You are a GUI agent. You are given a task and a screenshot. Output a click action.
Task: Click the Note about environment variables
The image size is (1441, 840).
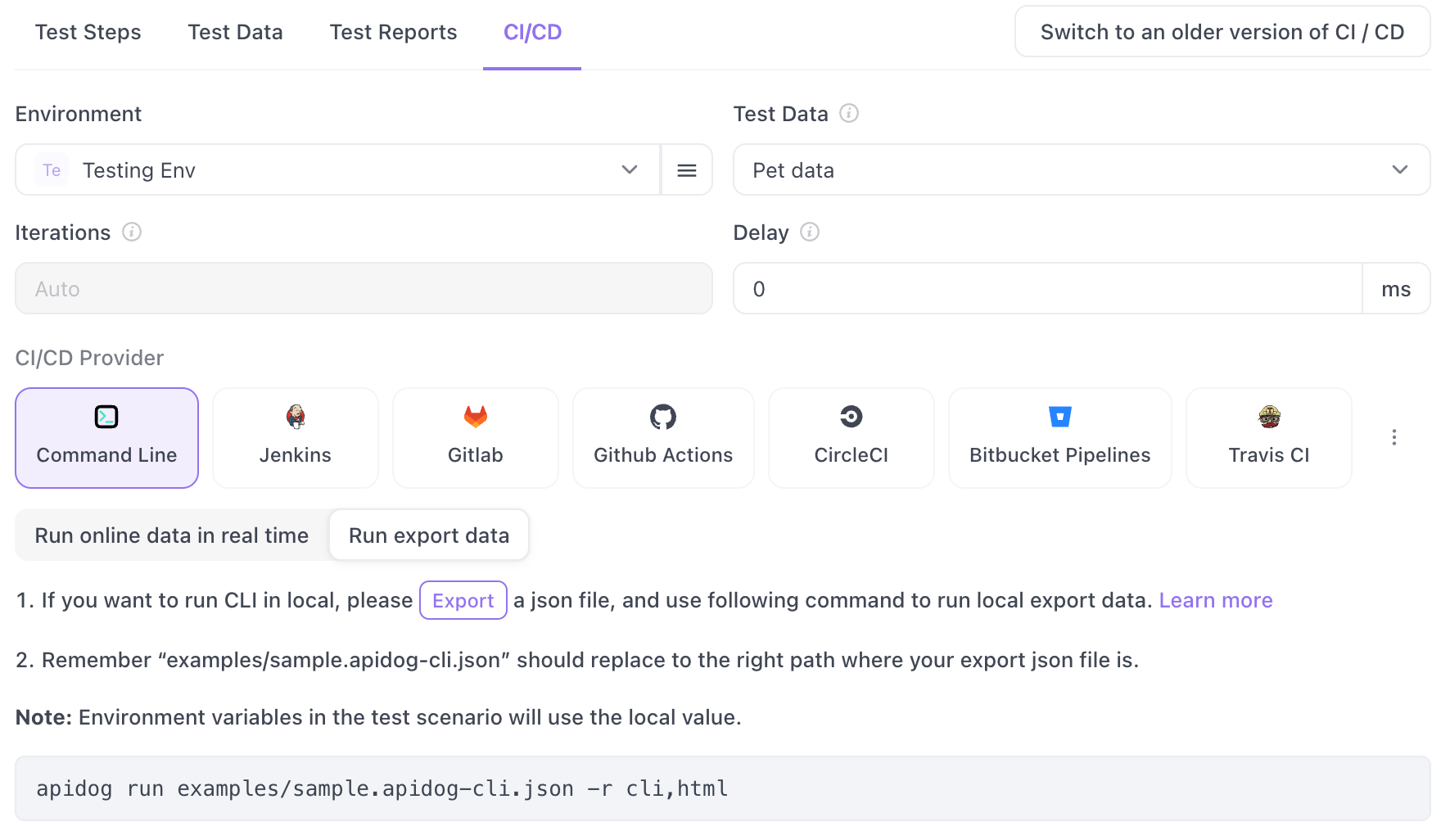378,717
